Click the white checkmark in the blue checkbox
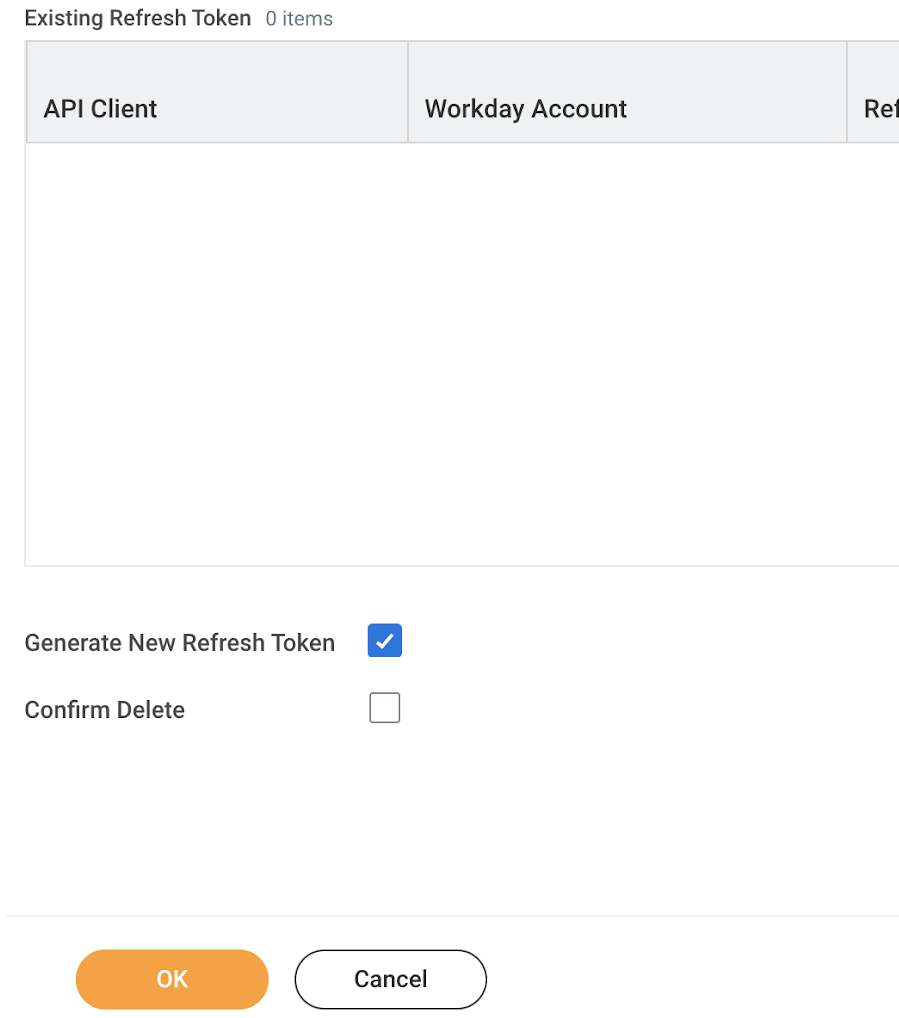The width and height of the screenshot is (899, 1018). click(385, 641)
